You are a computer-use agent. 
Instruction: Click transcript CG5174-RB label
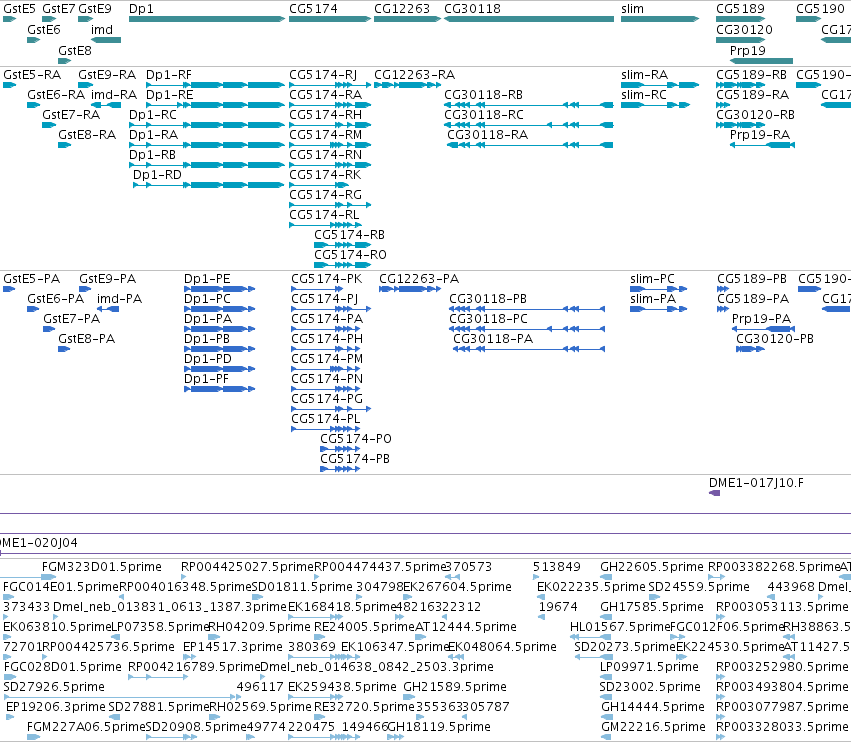(350, 234)
